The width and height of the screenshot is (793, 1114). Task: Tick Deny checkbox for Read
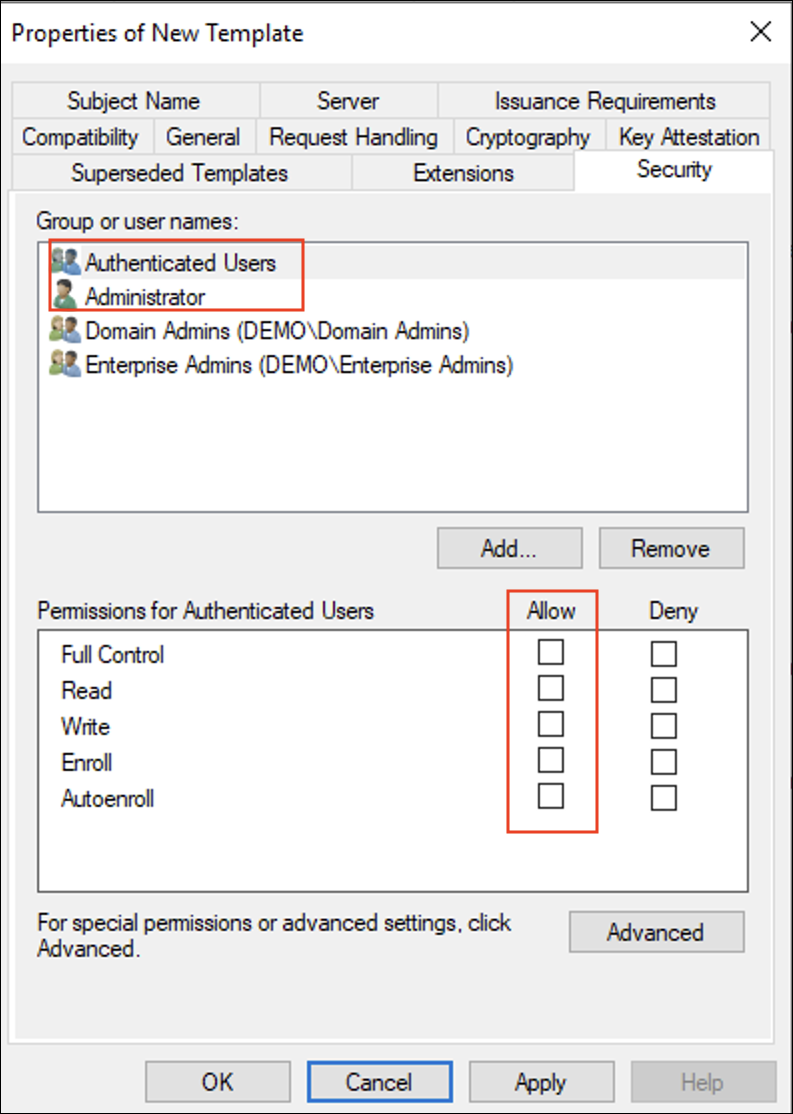click(x=663, y=690)
